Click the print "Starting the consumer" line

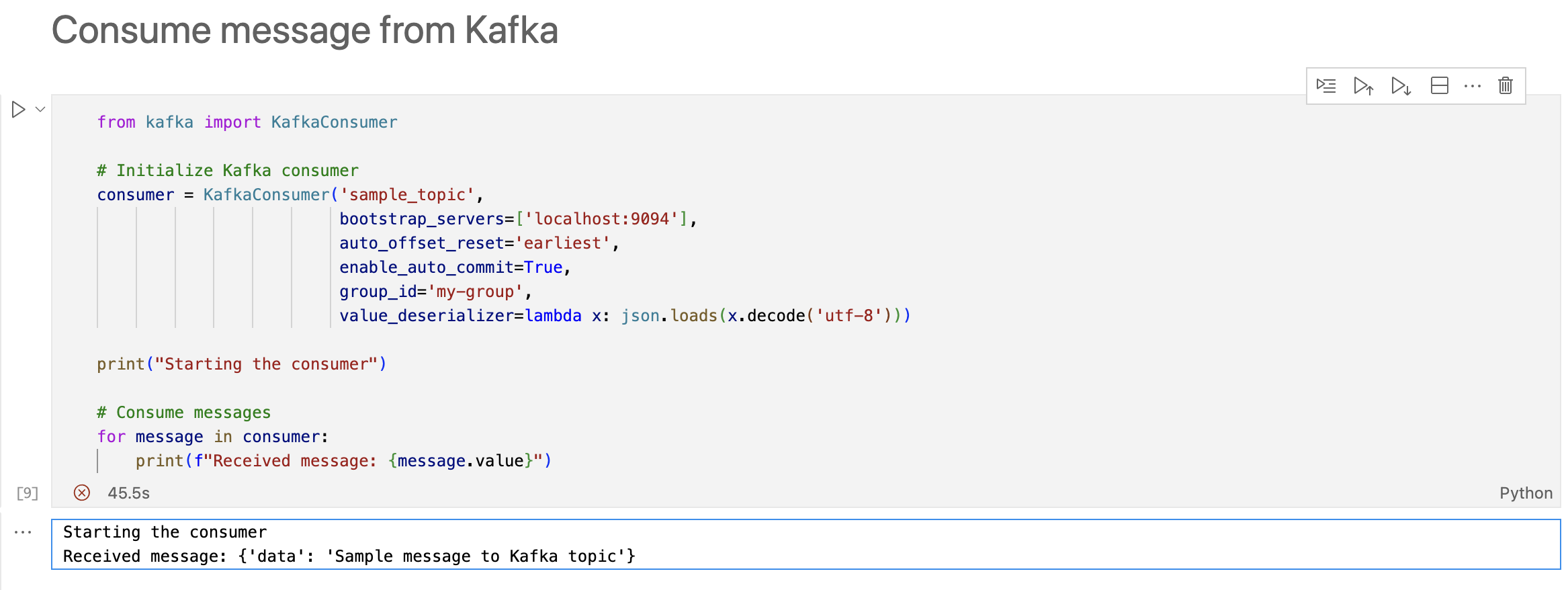[242, 364]
